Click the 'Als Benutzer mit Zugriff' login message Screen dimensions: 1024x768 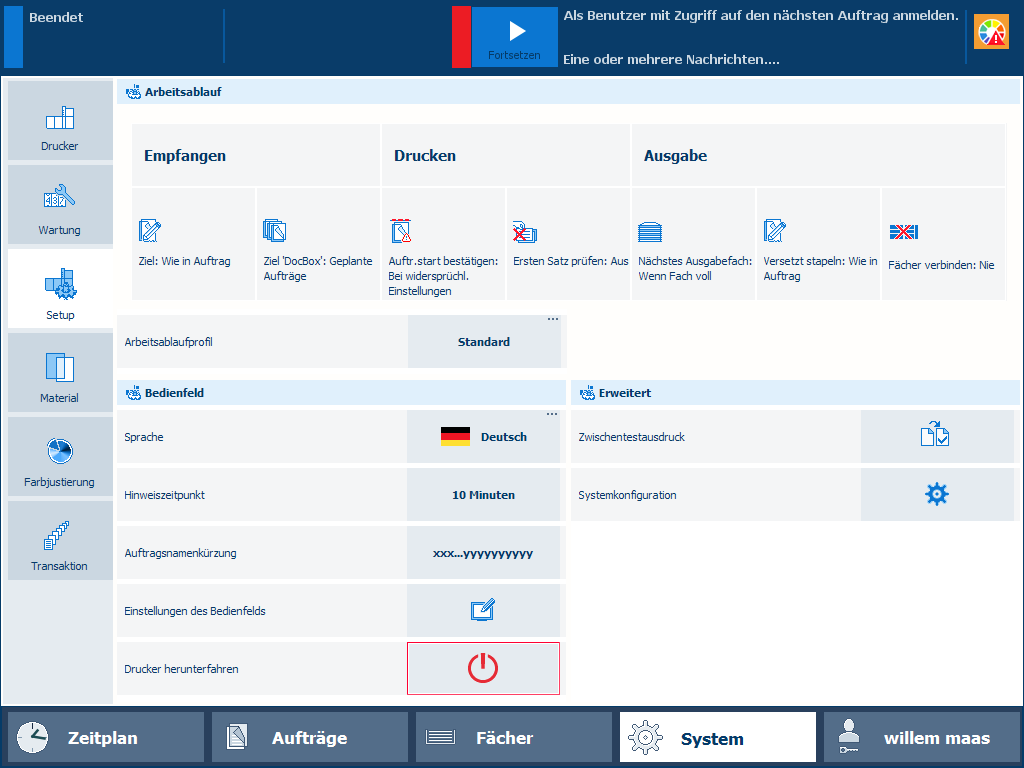[x=761, y=16]
